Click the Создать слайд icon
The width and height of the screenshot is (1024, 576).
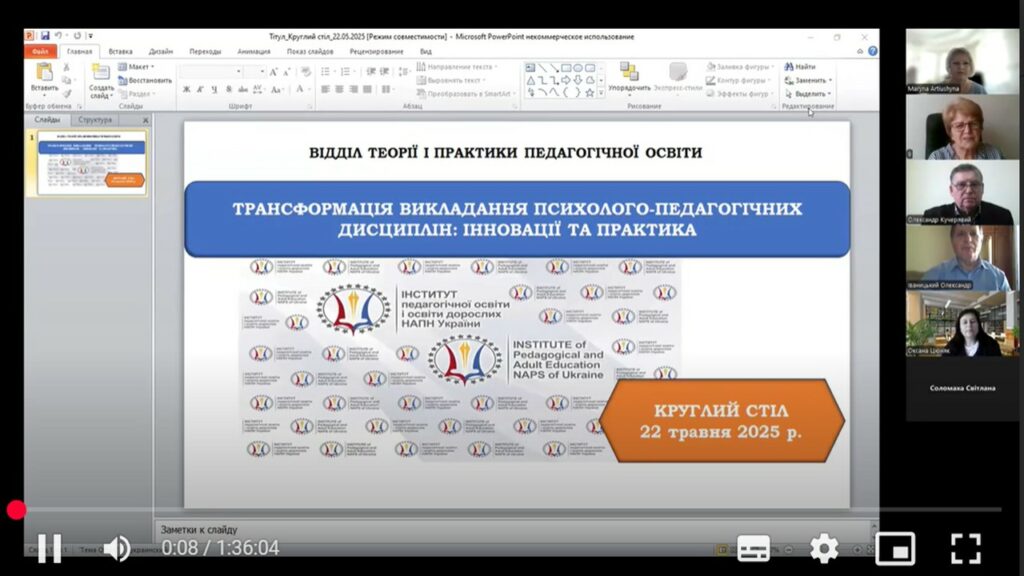click(101, 72)
